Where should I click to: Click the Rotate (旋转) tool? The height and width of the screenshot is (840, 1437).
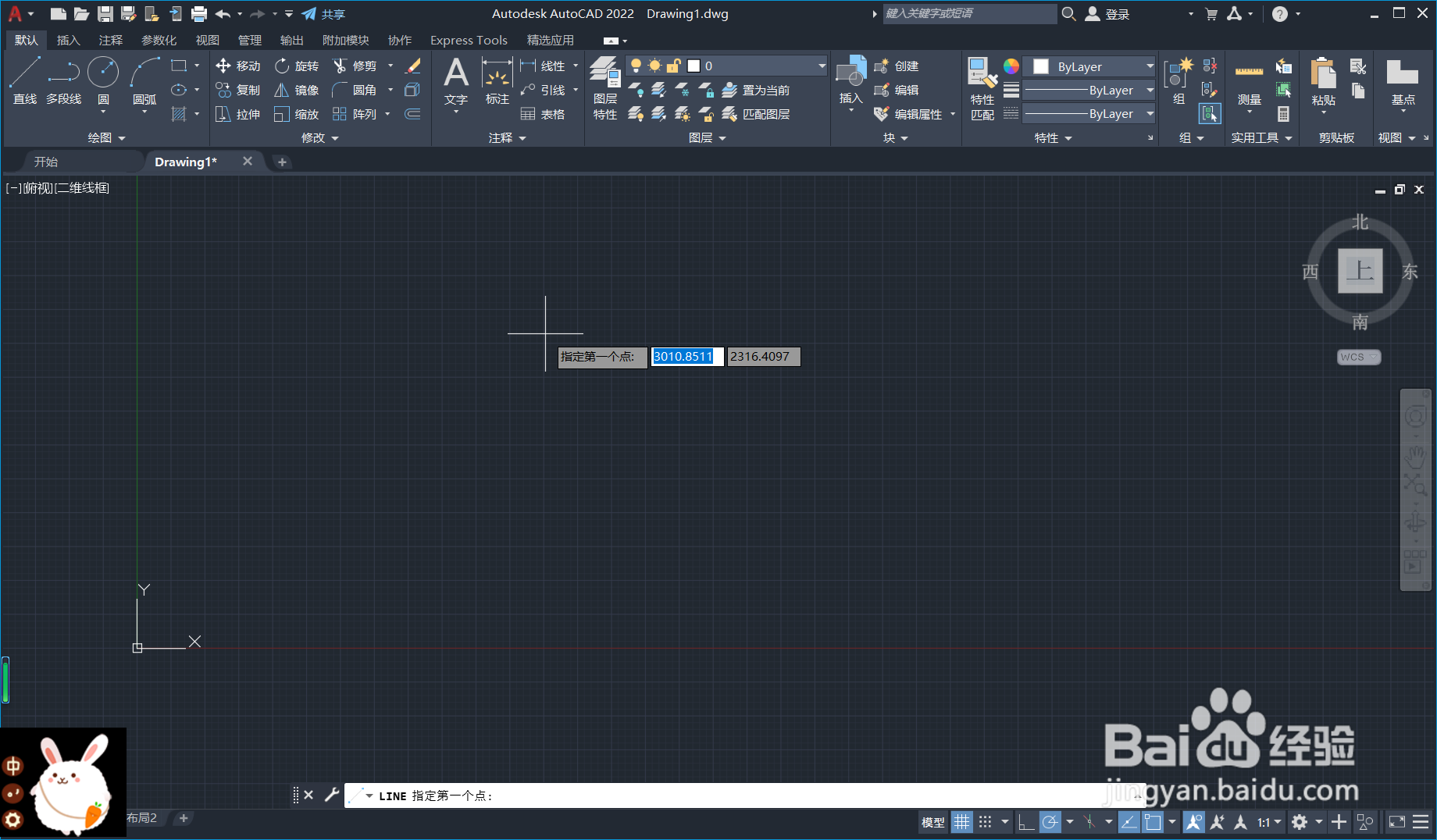coord(297,66)
